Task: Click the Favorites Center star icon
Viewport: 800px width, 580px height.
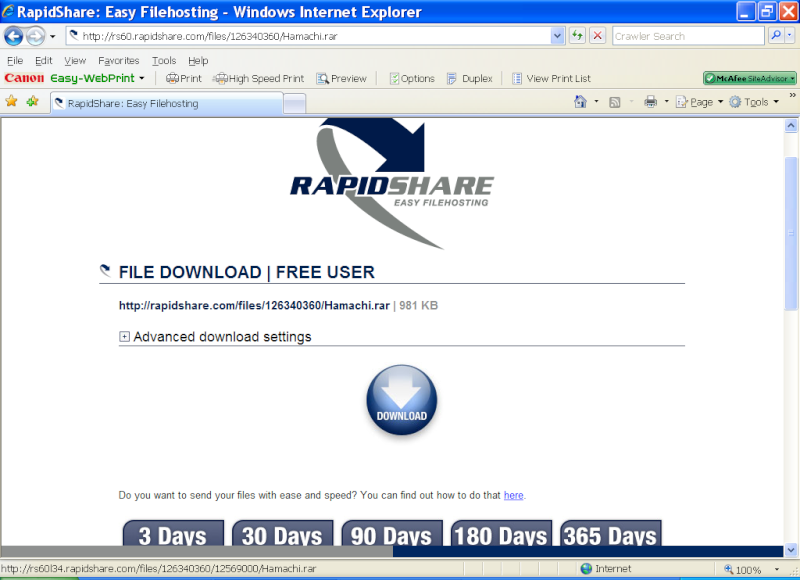Action: coord(11,101)
